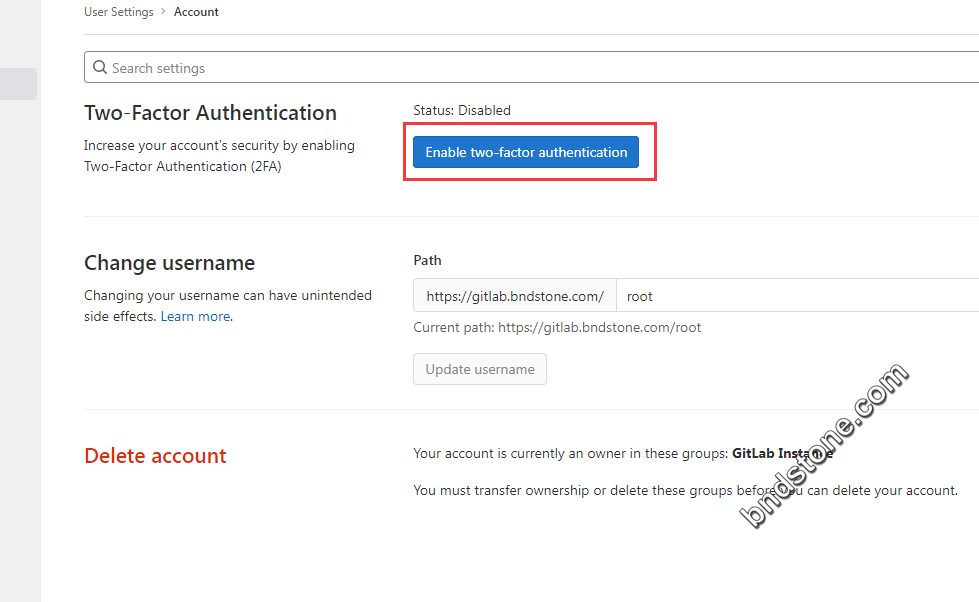The image size is (979, 602).
Task: Click the Two-Factor Authentication heading
Action: pyautogui.click(x=210, y=113)
